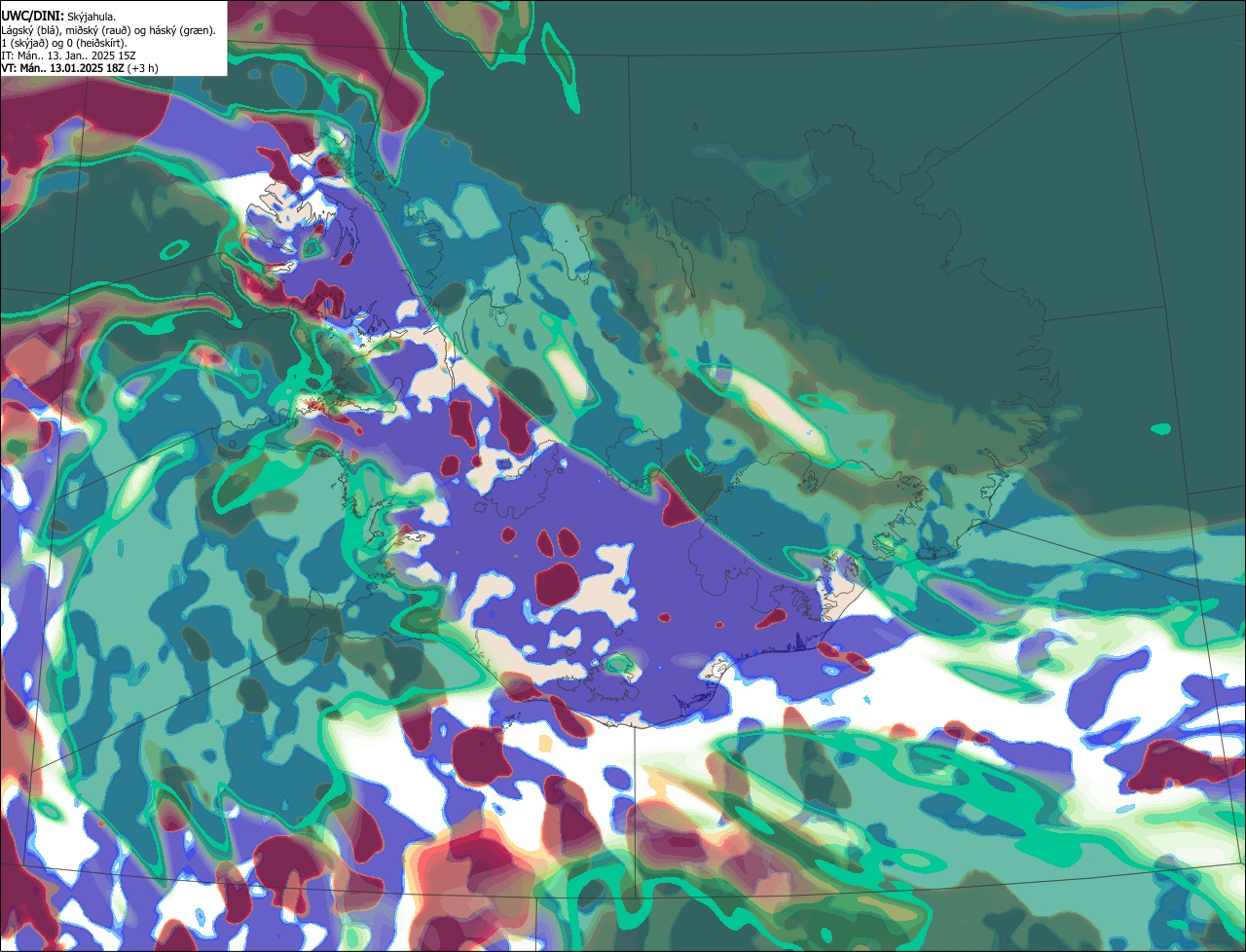This screenshot has height=952, width=1246.
Task: Click the '1 (skýjað) og 0 (heiðskírt).' line
Action: (63, 43)
